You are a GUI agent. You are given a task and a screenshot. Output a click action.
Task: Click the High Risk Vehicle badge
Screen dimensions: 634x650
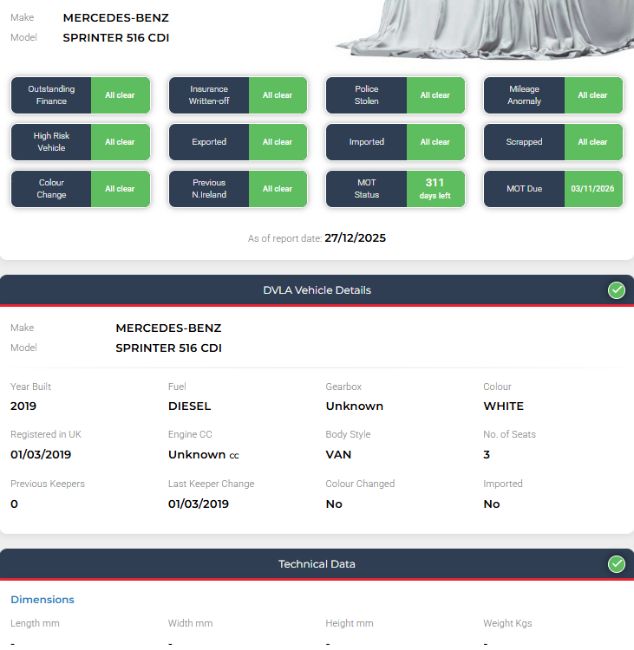[80, 142]
